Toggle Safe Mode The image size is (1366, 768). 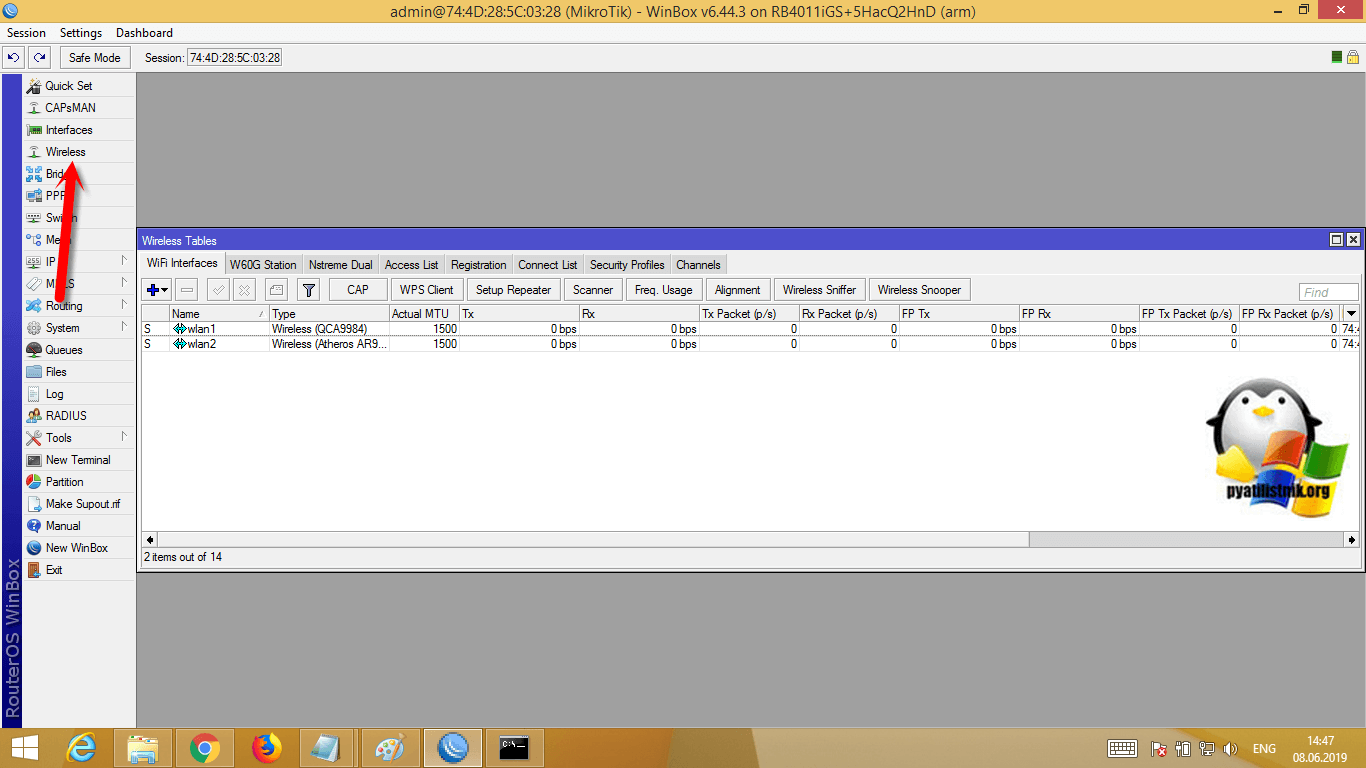pyautogui.click(x=94, y=58)
